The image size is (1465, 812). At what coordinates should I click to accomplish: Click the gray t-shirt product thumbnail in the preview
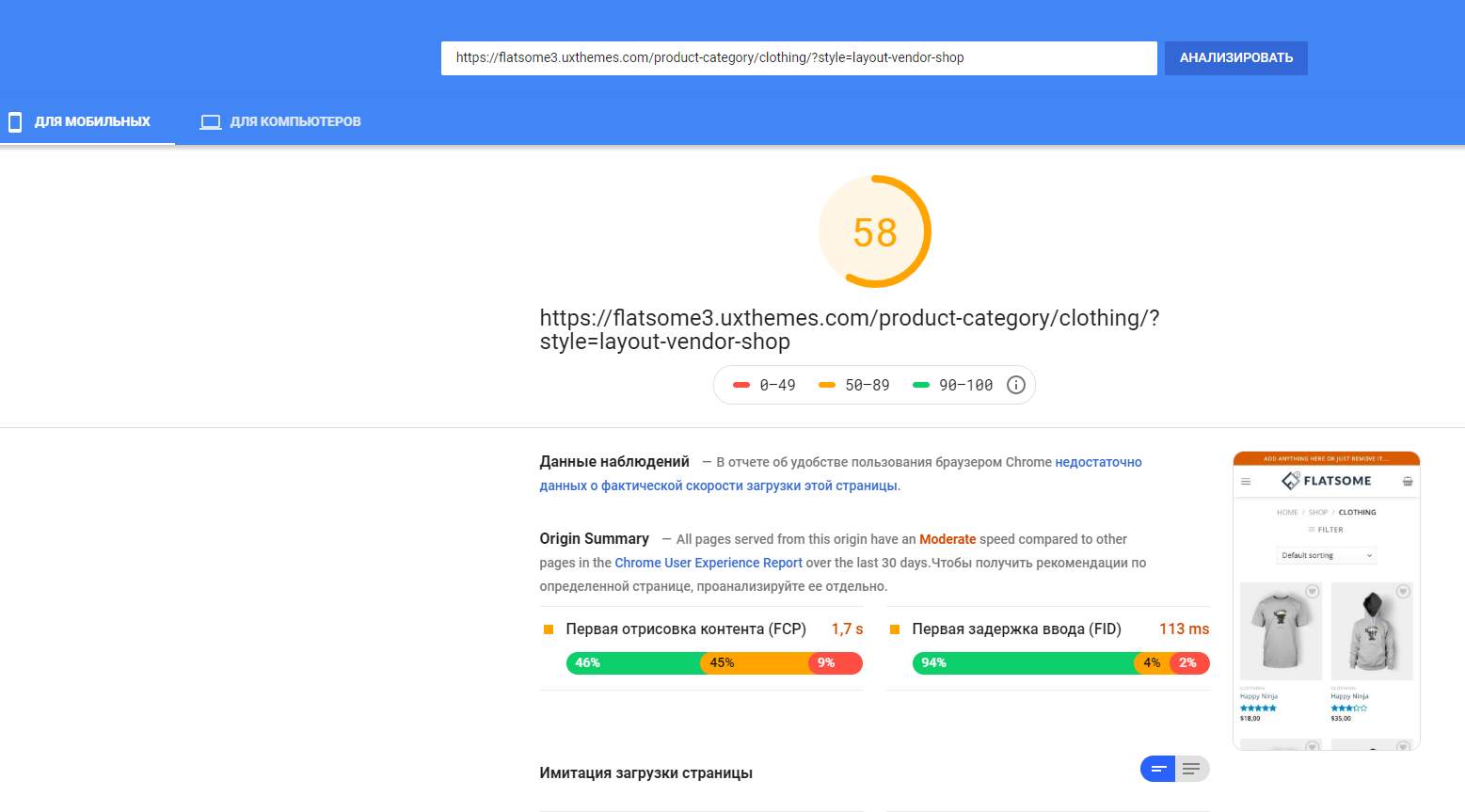1281,631
